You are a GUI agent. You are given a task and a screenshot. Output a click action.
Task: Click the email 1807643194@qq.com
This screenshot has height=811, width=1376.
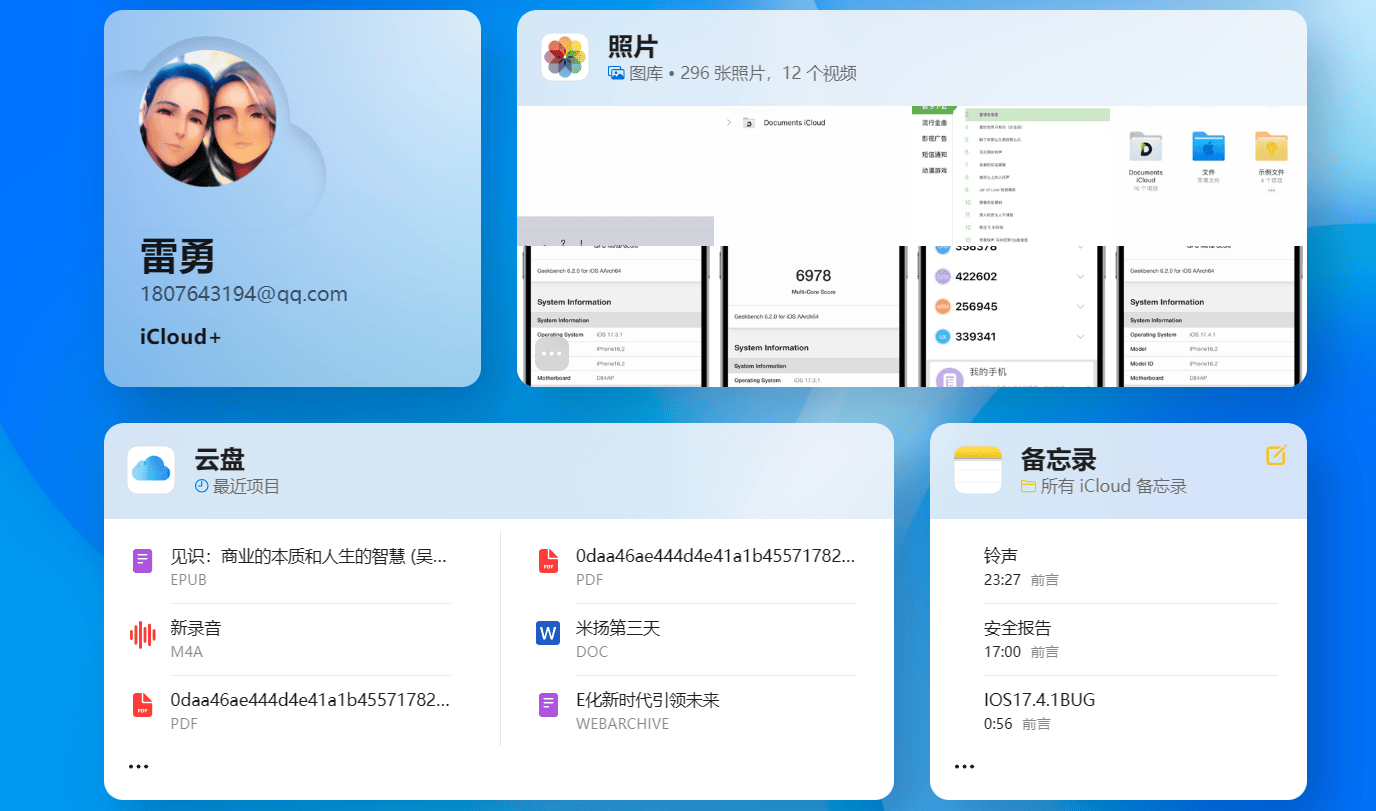point(244,294)
